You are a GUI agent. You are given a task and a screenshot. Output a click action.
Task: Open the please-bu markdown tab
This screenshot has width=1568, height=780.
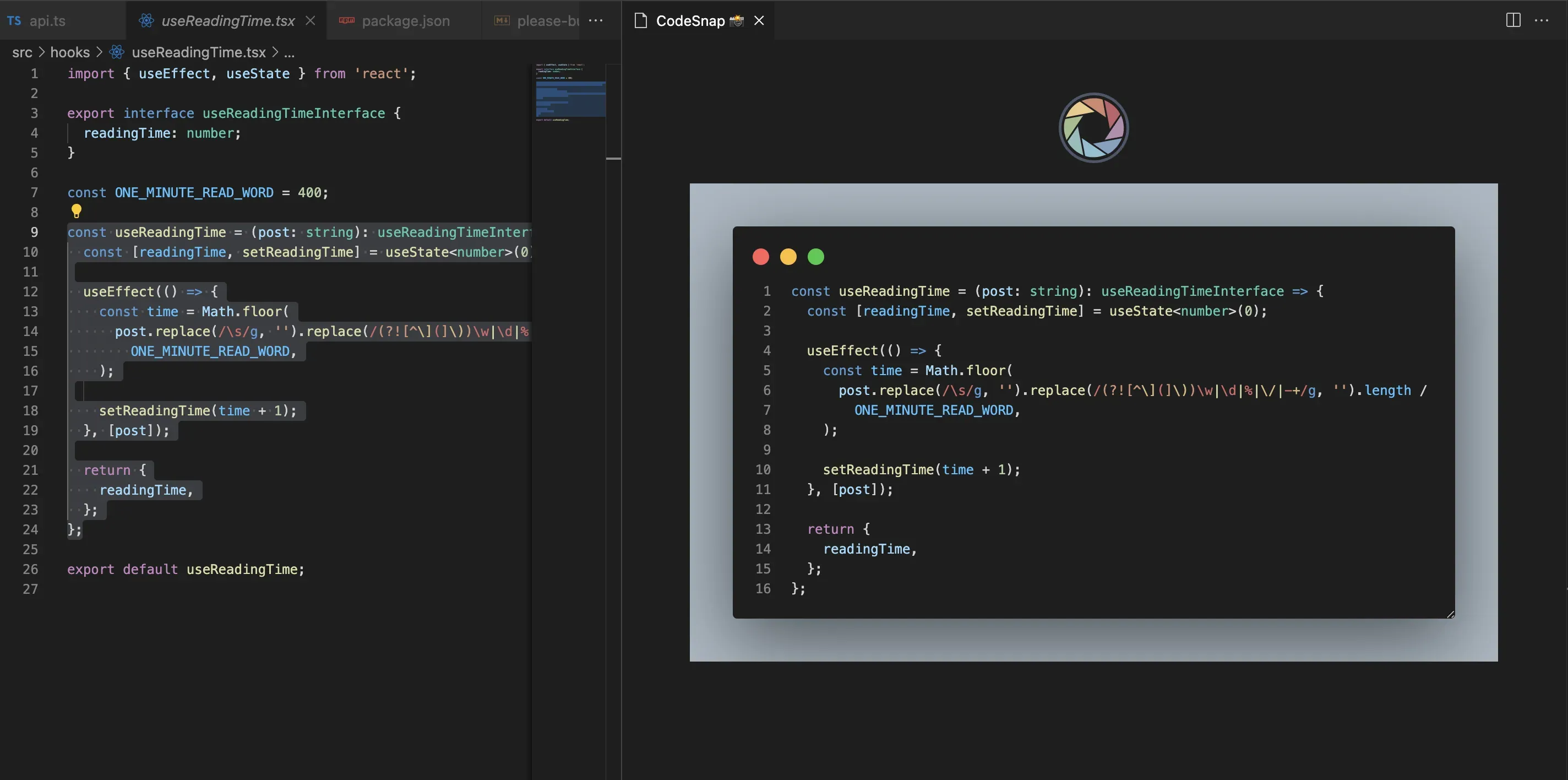[x=547, y=21]
